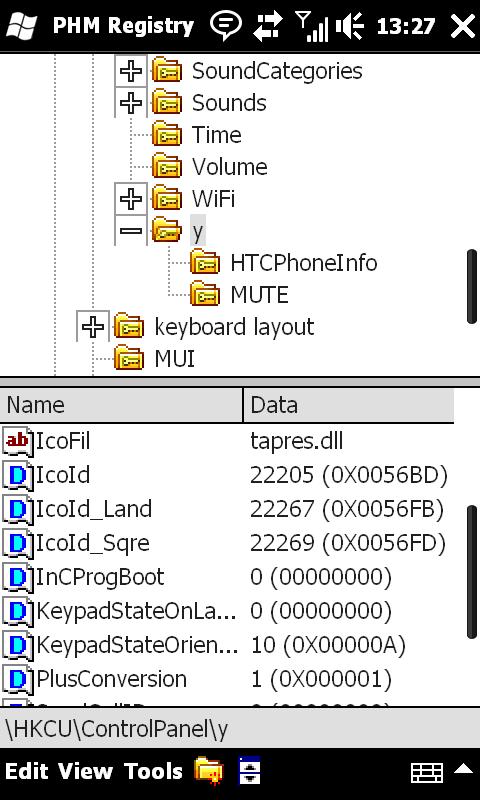This screenshot has width=480, height=800.
Task: Open the Windows Start flag icon
Action: [21, 25]
